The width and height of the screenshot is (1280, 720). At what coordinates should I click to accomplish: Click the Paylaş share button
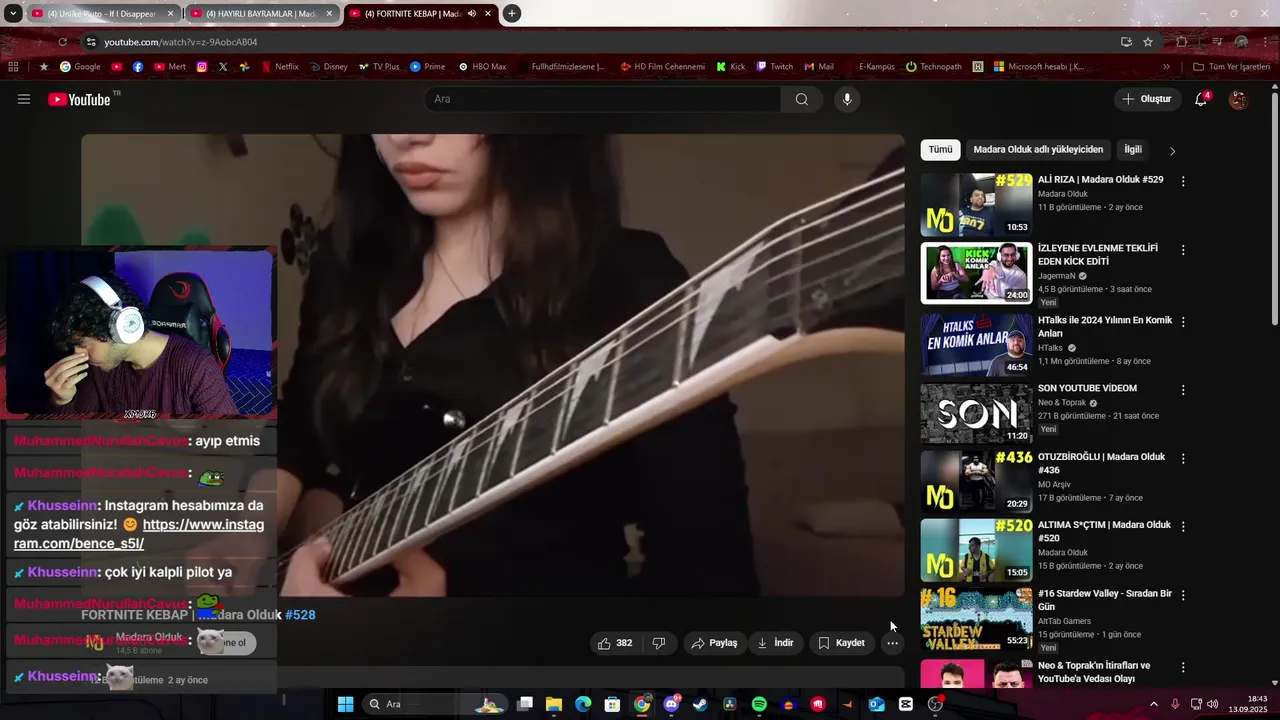coord(714,643)
